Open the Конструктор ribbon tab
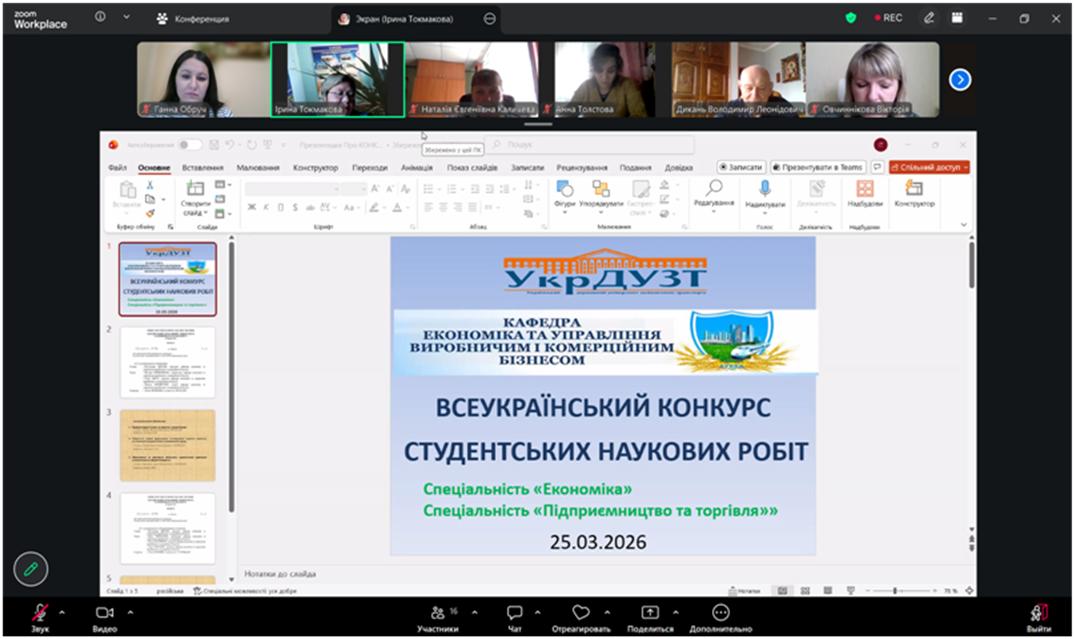The image size is (1075, 639). click(x=315, y=167)
